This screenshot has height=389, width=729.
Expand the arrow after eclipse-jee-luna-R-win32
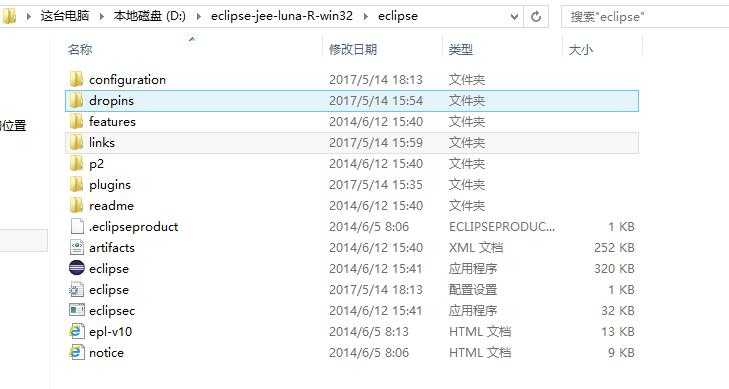pyautogui.click(x=365, y=16)
